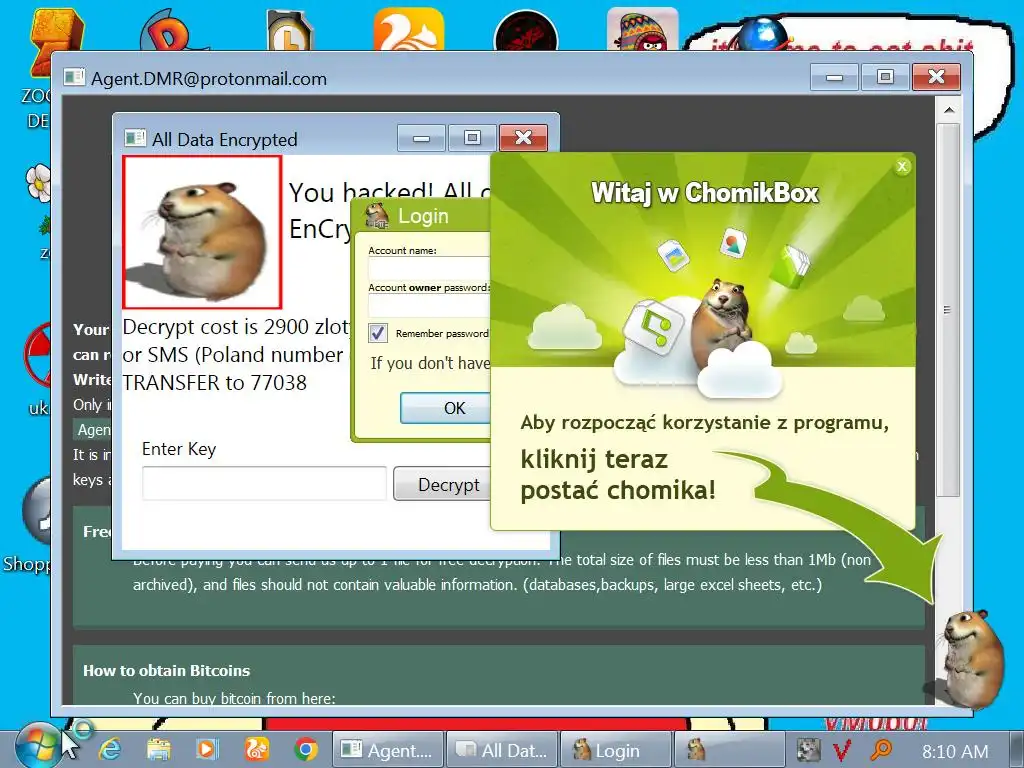This screenshot has height=768, width=1024.
Task: Click 'kliknij teraz postać chomika!' text
Action: pyautogui.click(x=618, y=475)
